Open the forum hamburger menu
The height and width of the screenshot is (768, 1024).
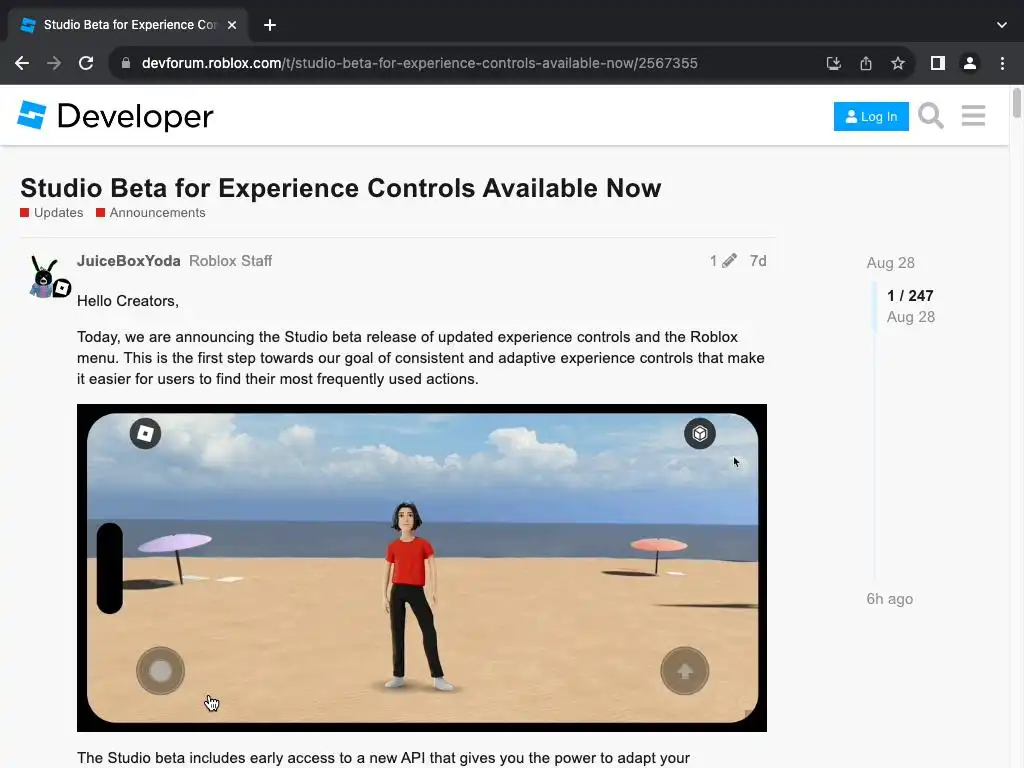(x=973, y=116)
